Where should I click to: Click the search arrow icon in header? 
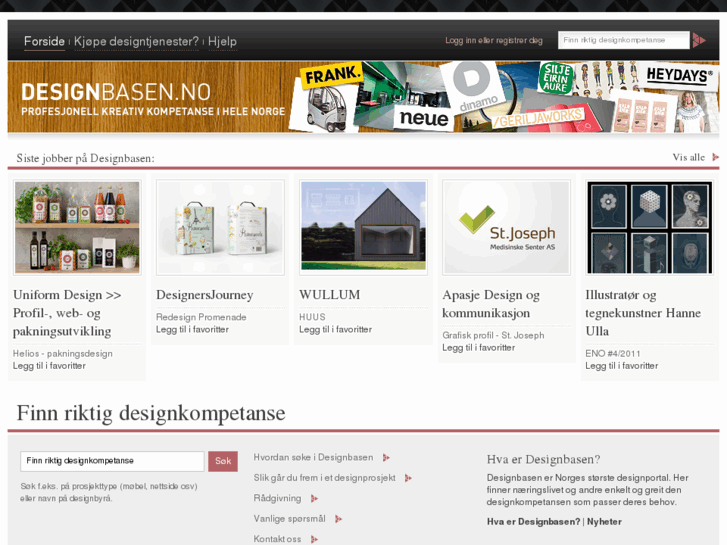pyautogui.click(x=699, y=40)
